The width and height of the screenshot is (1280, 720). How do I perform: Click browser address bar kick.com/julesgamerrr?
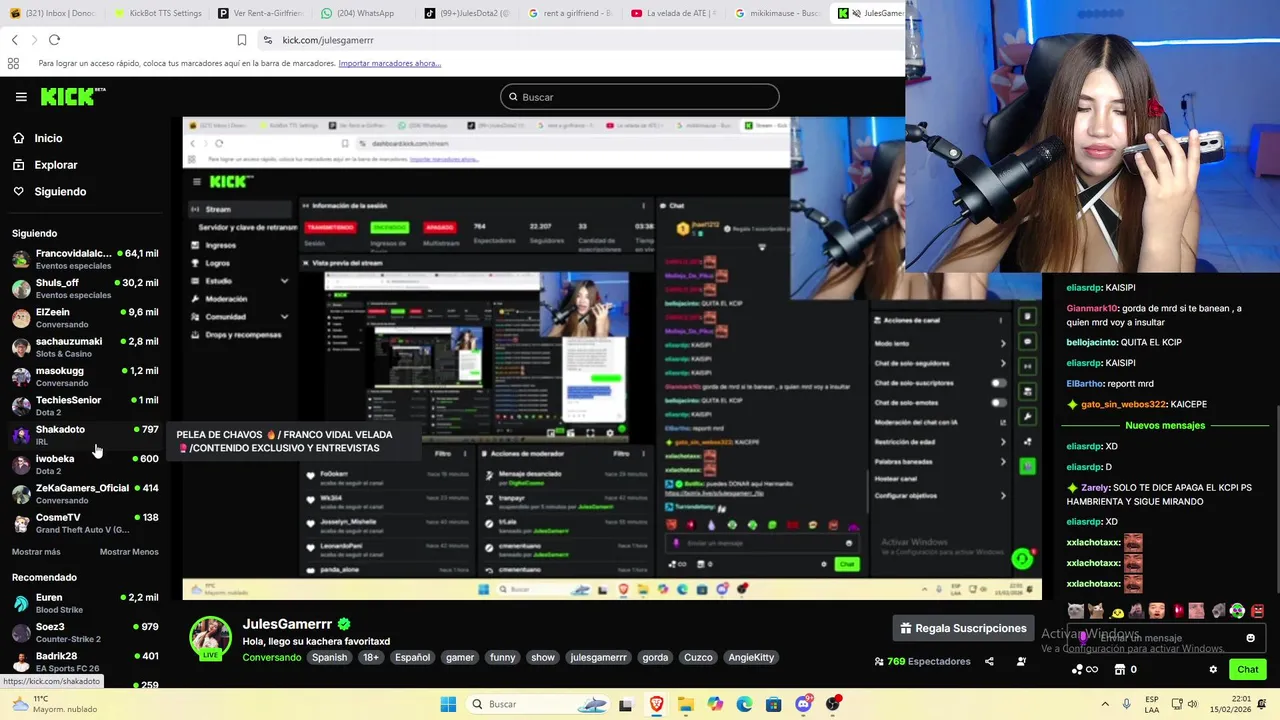coord(328,40)
